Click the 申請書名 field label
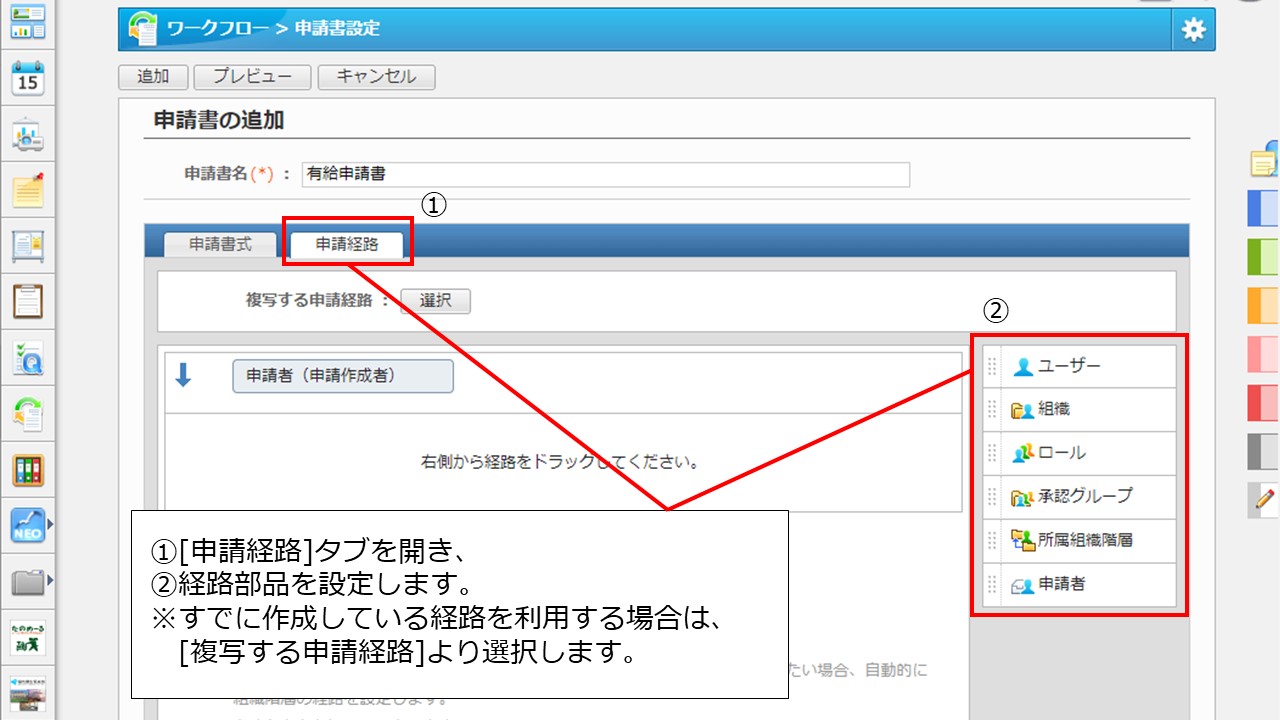1280x720 pixels. (214, 174)
